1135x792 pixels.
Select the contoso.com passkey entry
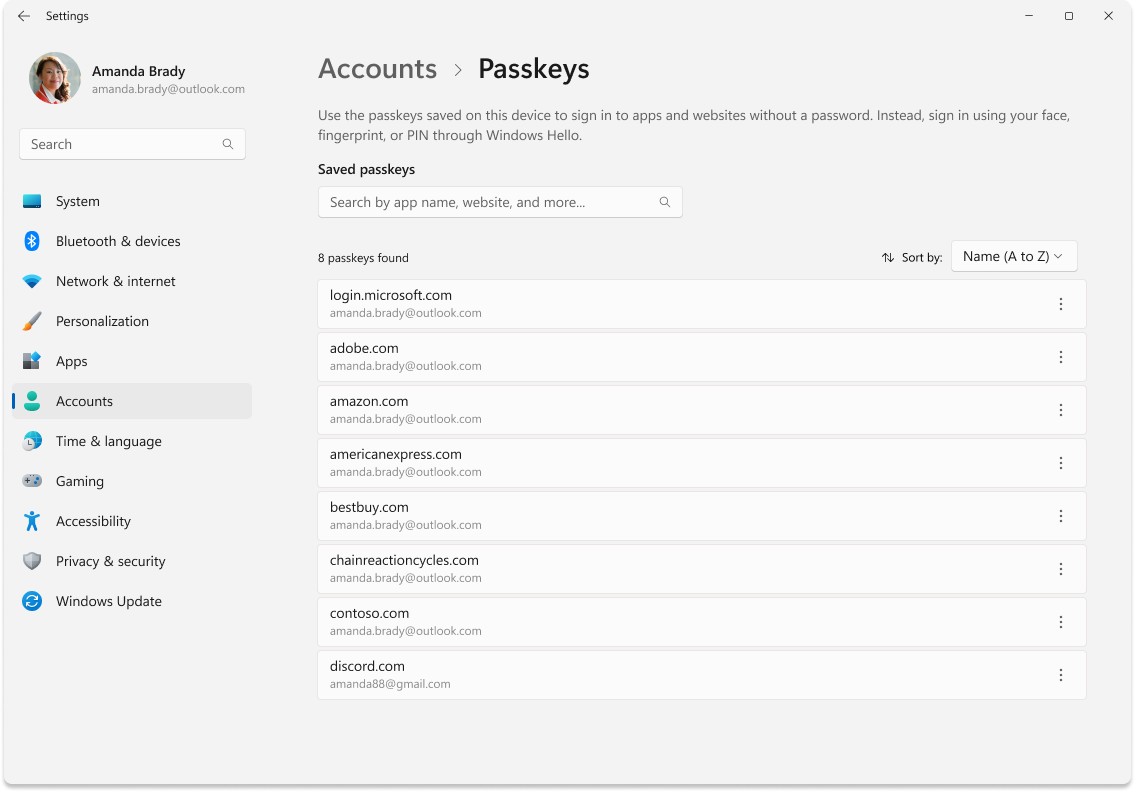[x=700, y=621]
